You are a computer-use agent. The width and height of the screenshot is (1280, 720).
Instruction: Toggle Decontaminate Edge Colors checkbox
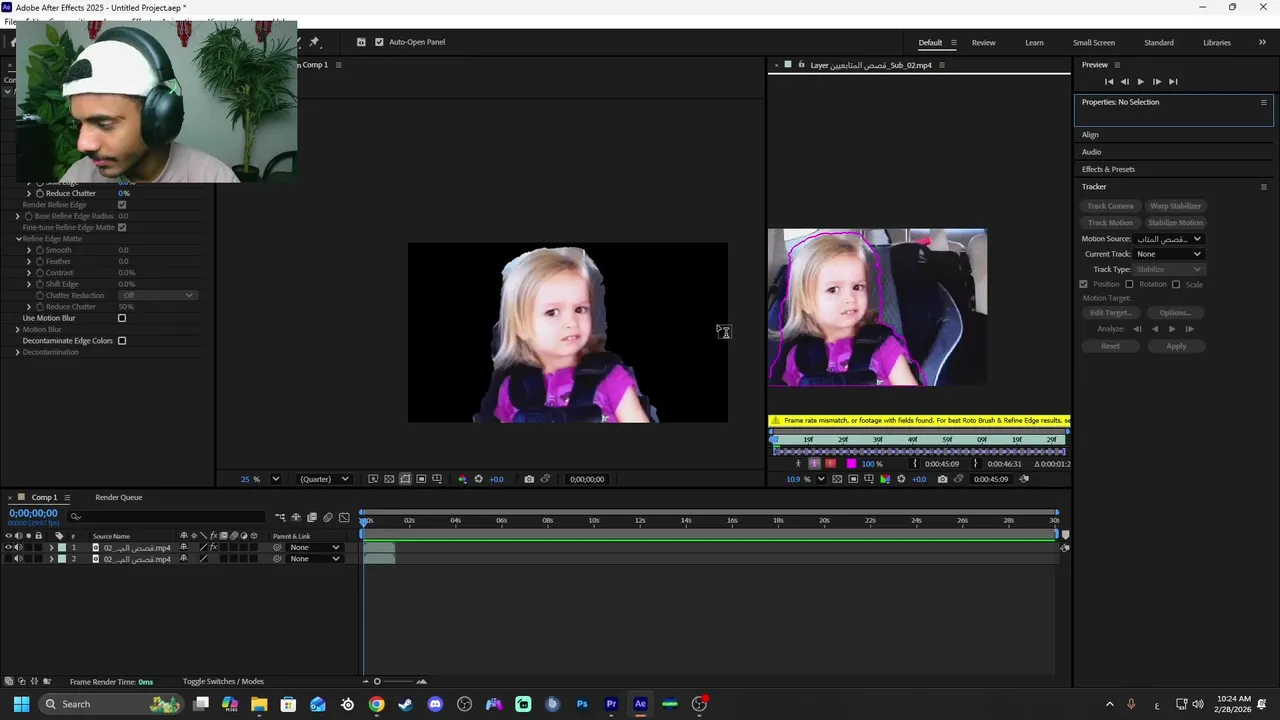tap(122, 341)
